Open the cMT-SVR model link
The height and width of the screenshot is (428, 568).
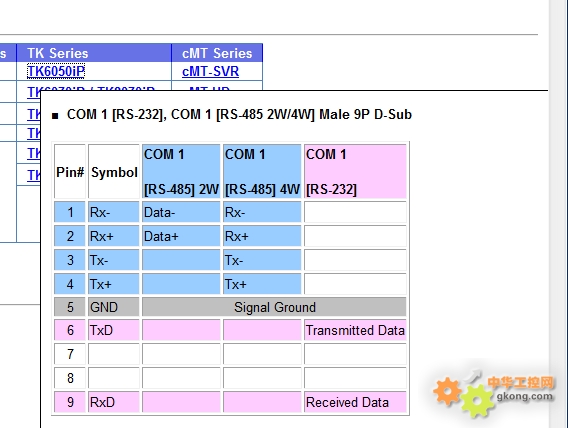[210, 71]
